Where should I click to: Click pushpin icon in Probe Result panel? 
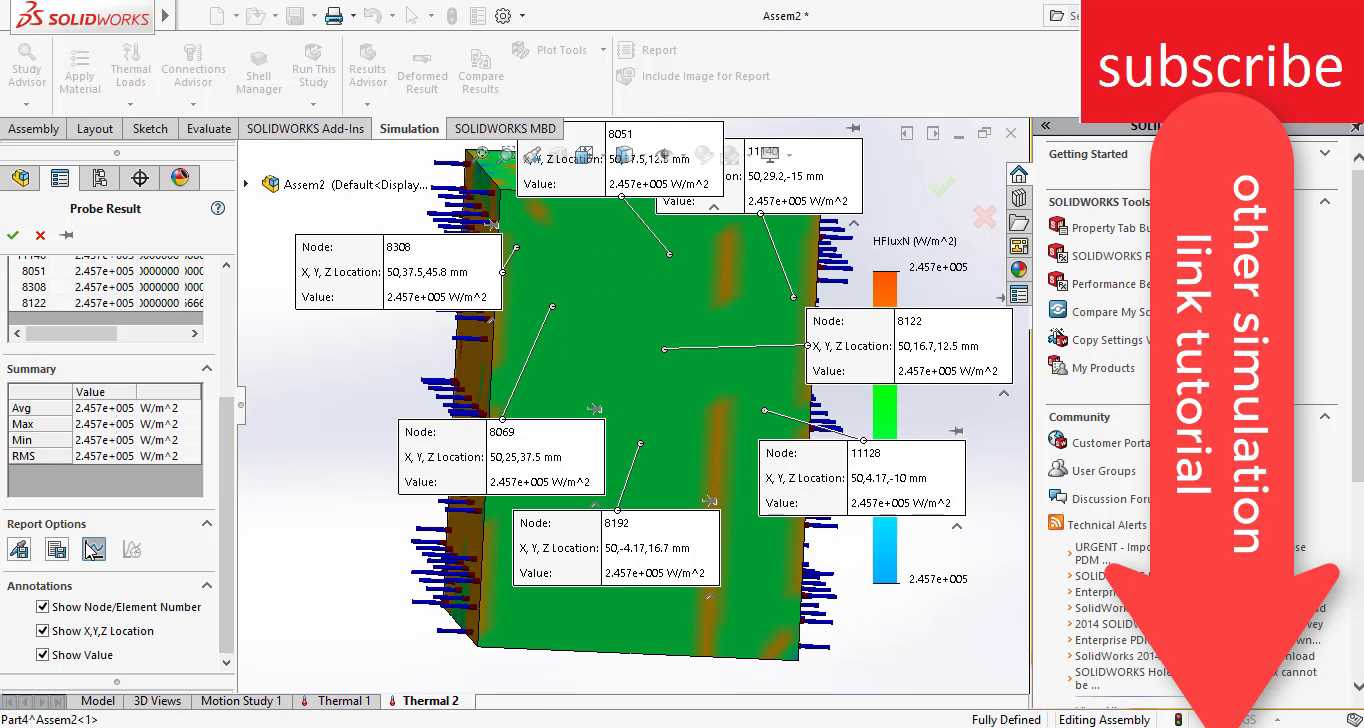67,235
